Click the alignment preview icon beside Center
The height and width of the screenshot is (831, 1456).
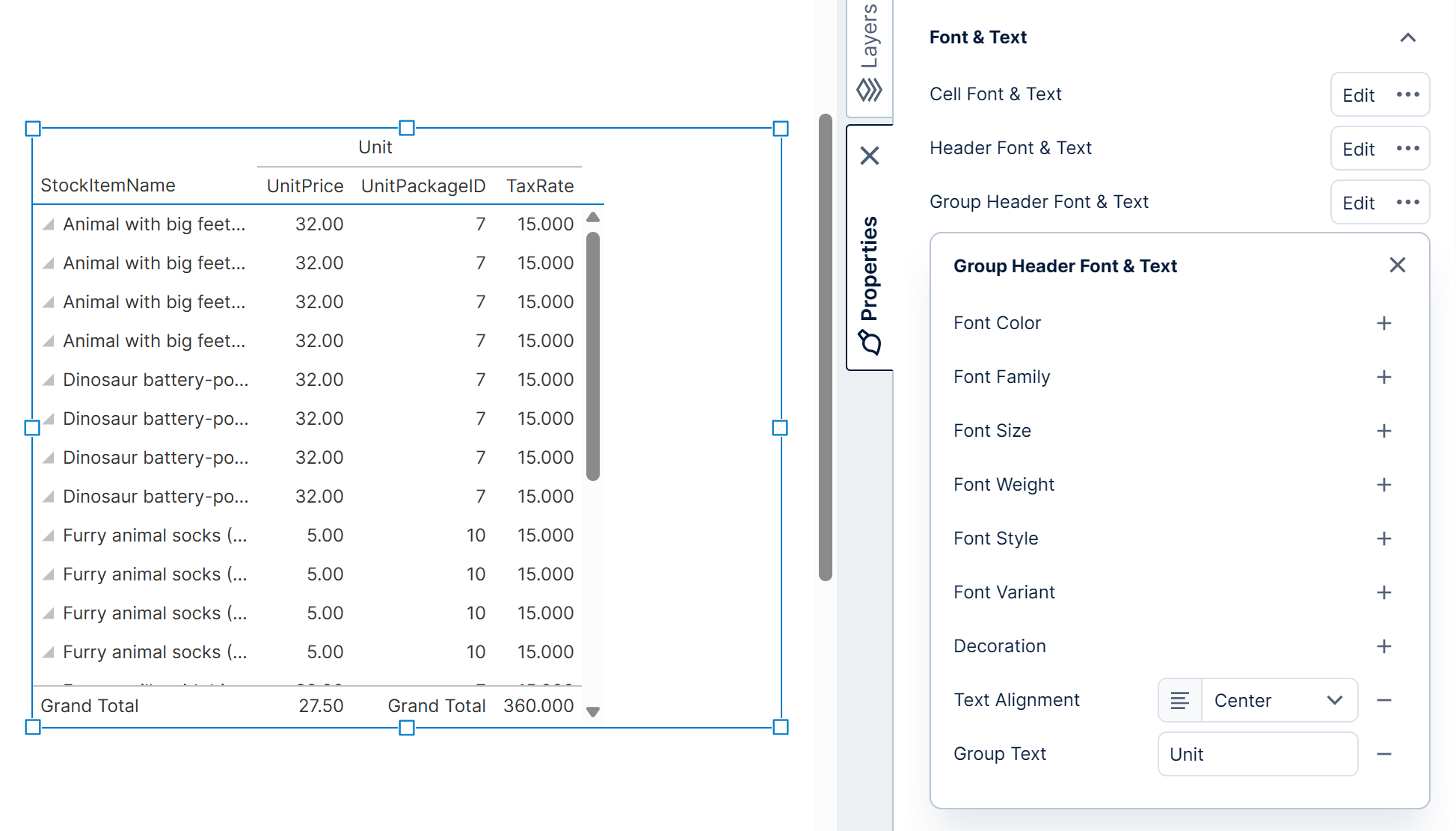[x=1179, y=700]
